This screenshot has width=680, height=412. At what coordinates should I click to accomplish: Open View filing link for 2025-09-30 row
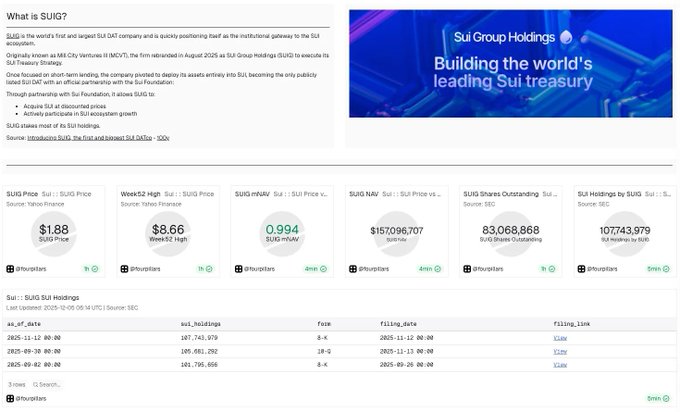[x=560, y=351]
